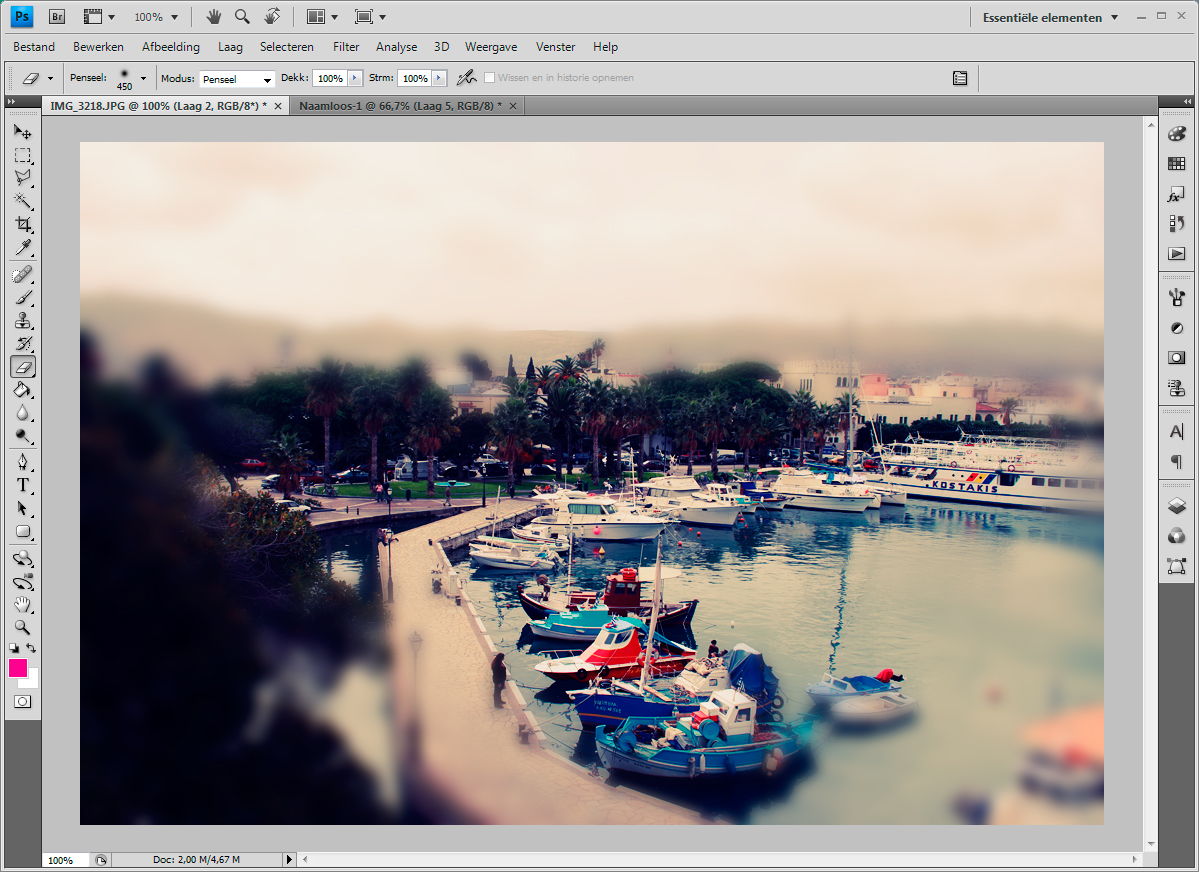
Task: Toggle the Brushes panel from options bar
Action: coord(960,78)
